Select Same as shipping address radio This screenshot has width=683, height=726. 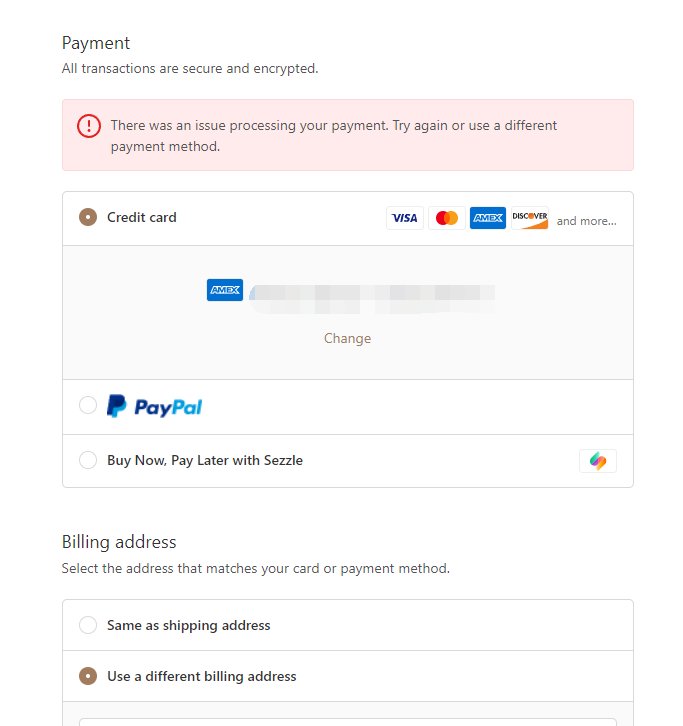click(x=88, y=626)
